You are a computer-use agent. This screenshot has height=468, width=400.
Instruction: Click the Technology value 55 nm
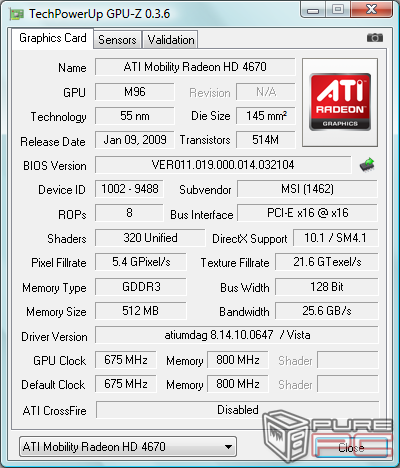click(x=135, y=116)
